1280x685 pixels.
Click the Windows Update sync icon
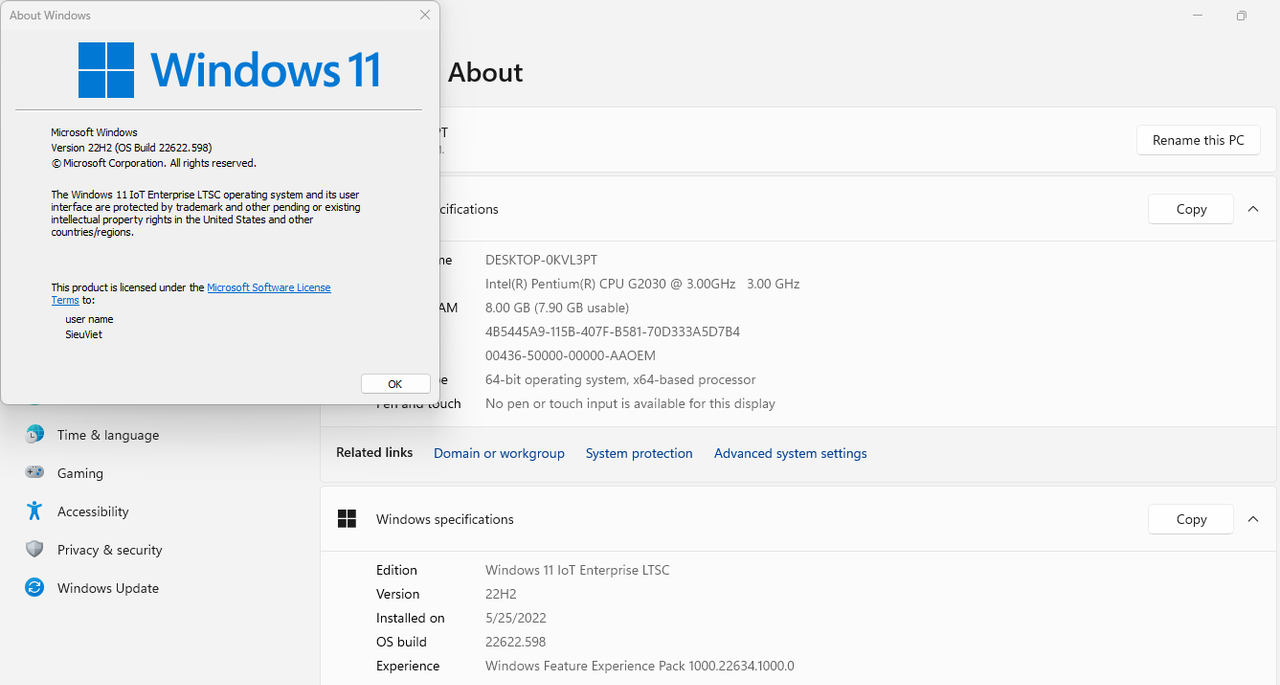35,588
